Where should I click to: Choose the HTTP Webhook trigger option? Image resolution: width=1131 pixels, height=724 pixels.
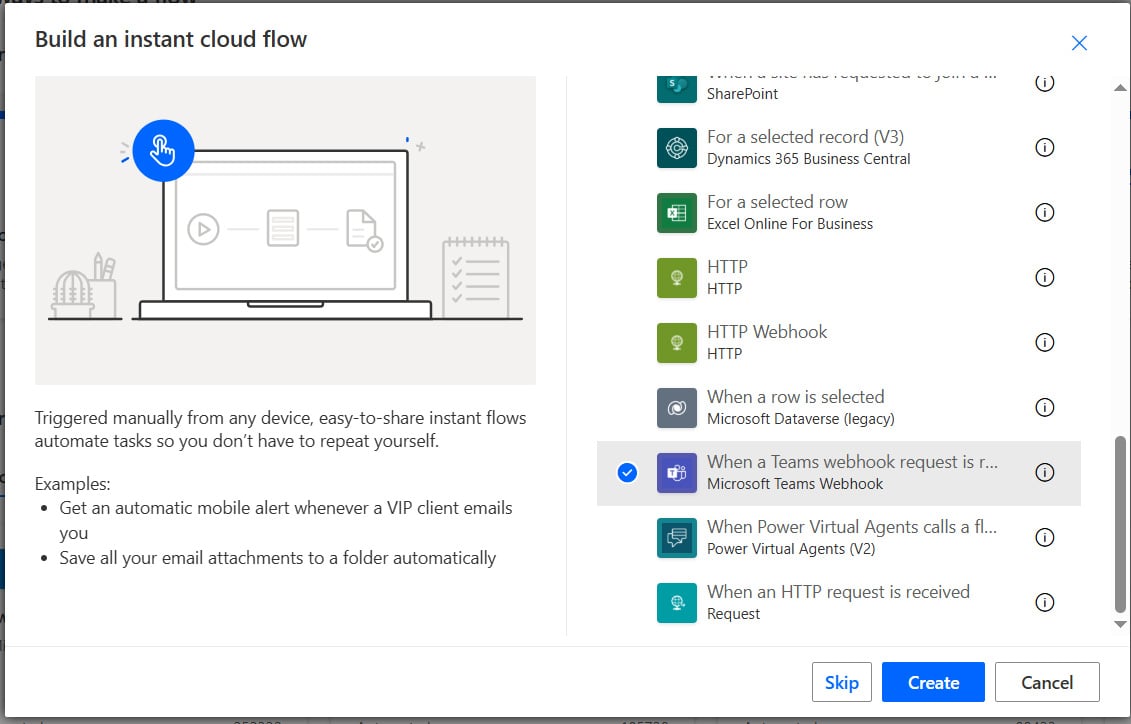pos(838,343)
